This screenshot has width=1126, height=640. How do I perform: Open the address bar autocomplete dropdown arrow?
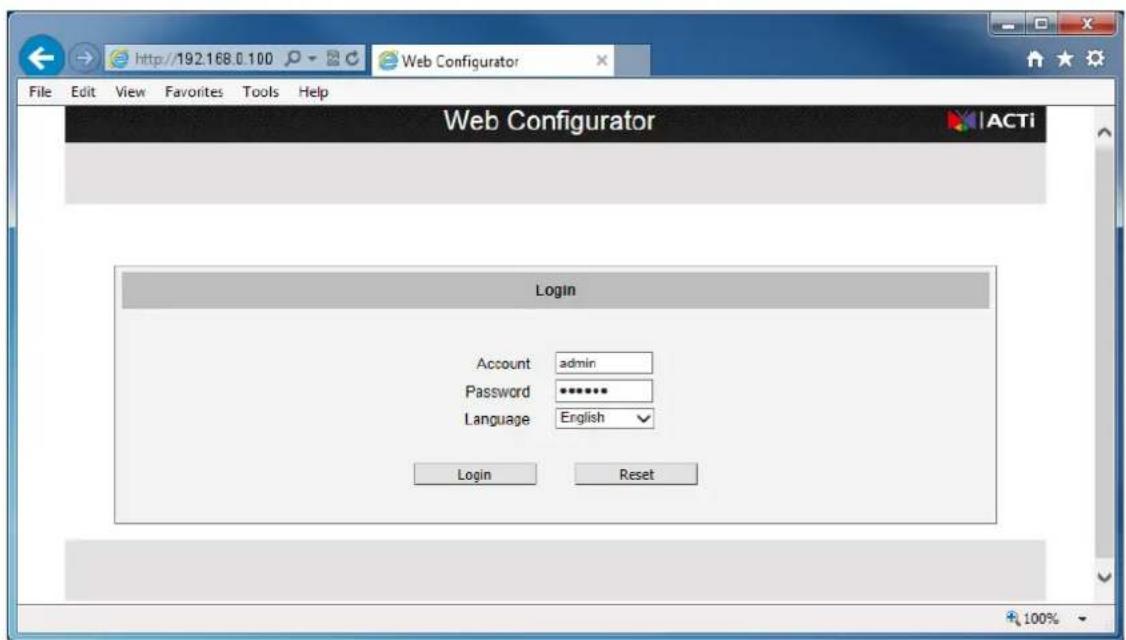(x=312, y=58)
